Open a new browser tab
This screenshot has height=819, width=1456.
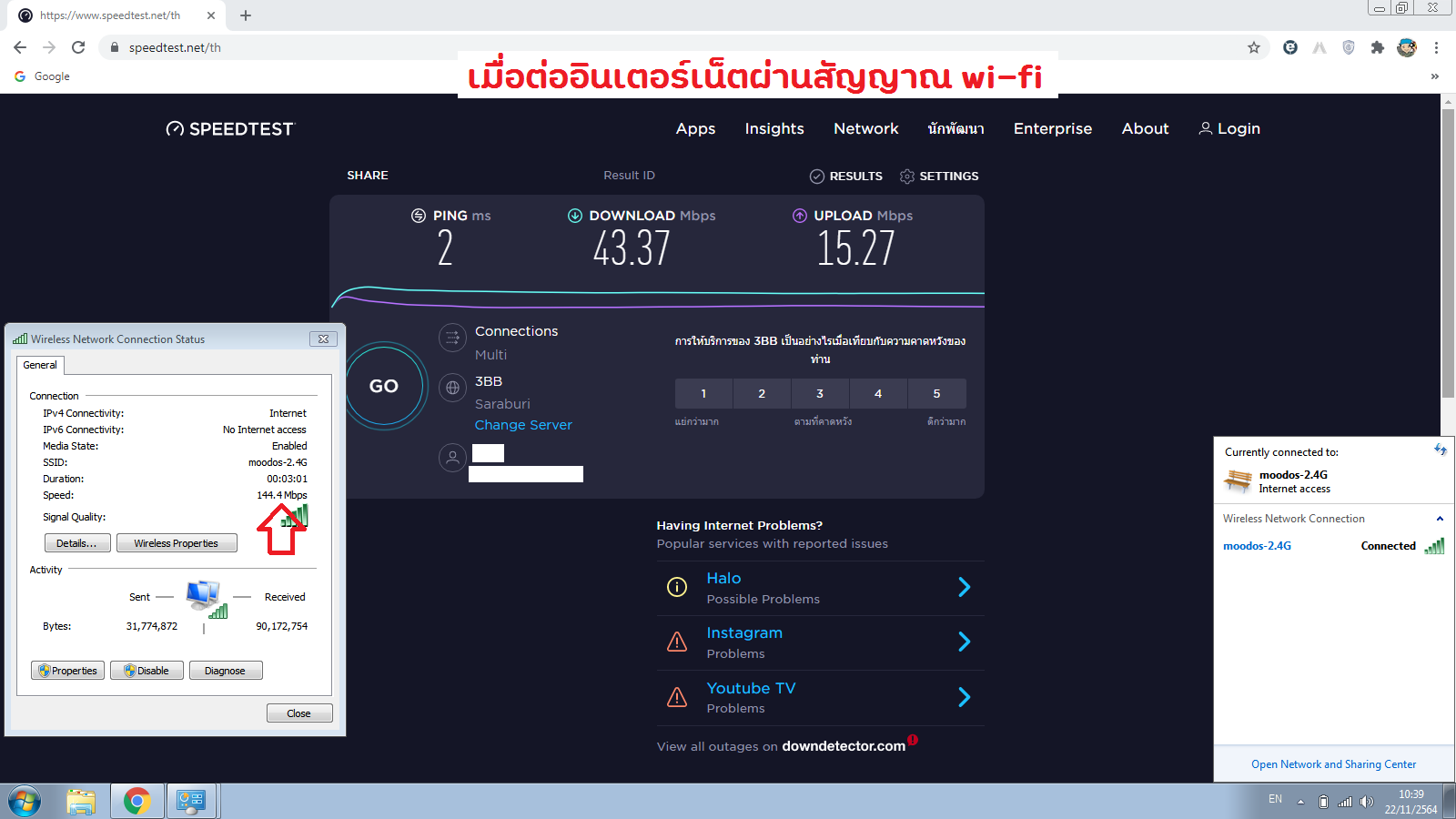(x=246, y=15)
